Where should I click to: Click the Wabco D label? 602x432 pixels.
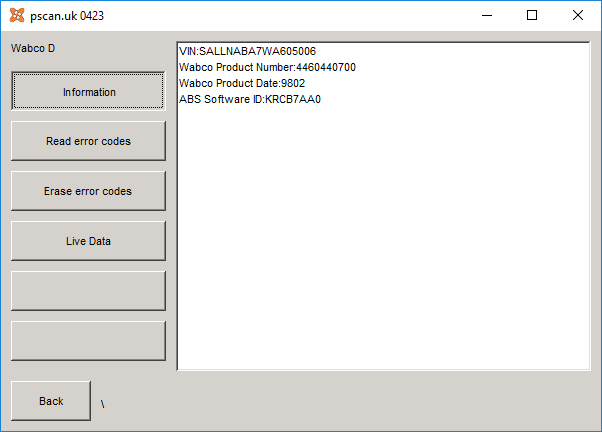coord(33,48)
